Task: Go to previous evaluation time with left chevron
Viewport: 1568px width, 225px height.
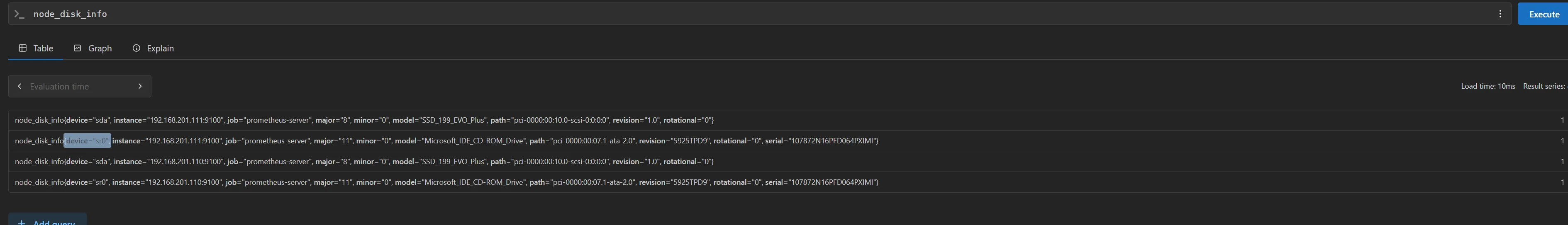Action: pyautogui.click(x=20, y=86)
